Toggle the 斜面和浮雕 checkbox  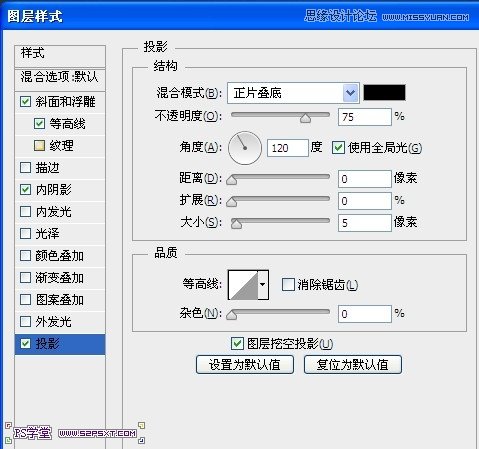point(26,102)
